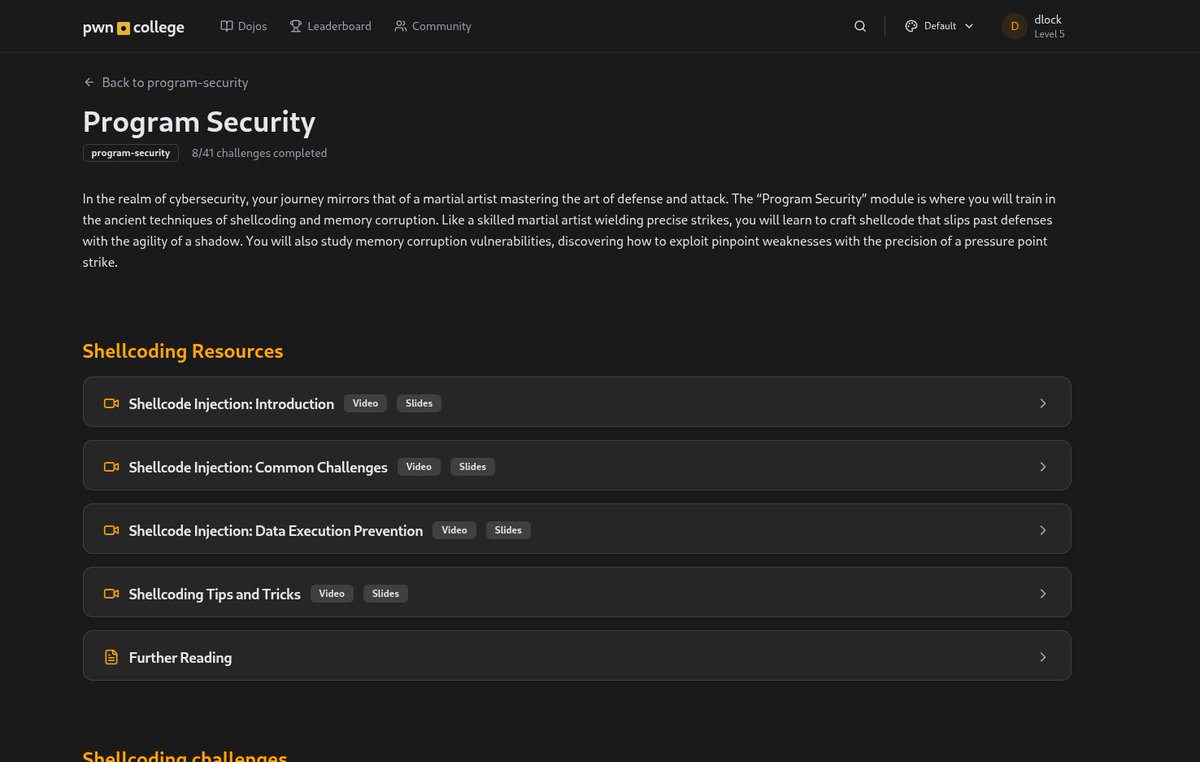
Task: Expand Shellcoding Tips and Tricks chevron
Action: tap(1043, 594)
